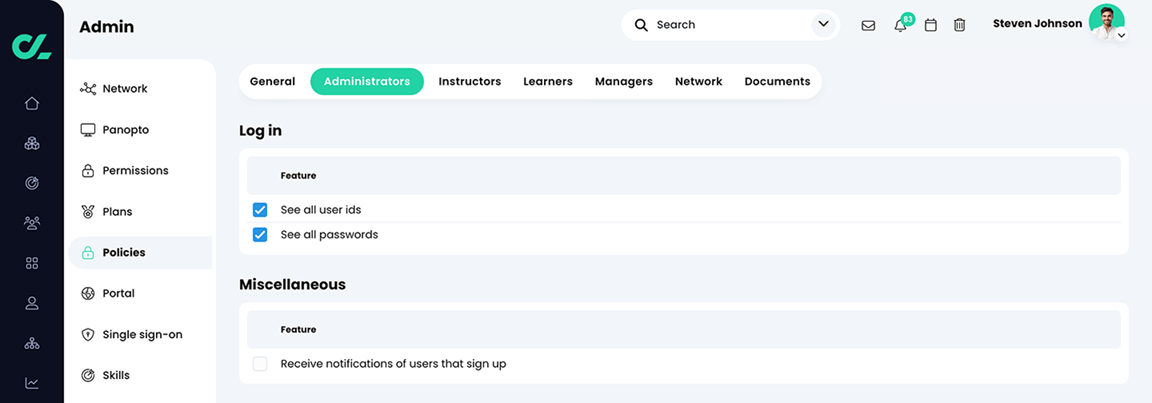Open Panopto in the admin sidebar
Screen dimensions: 1152x403
click(140, 130)
